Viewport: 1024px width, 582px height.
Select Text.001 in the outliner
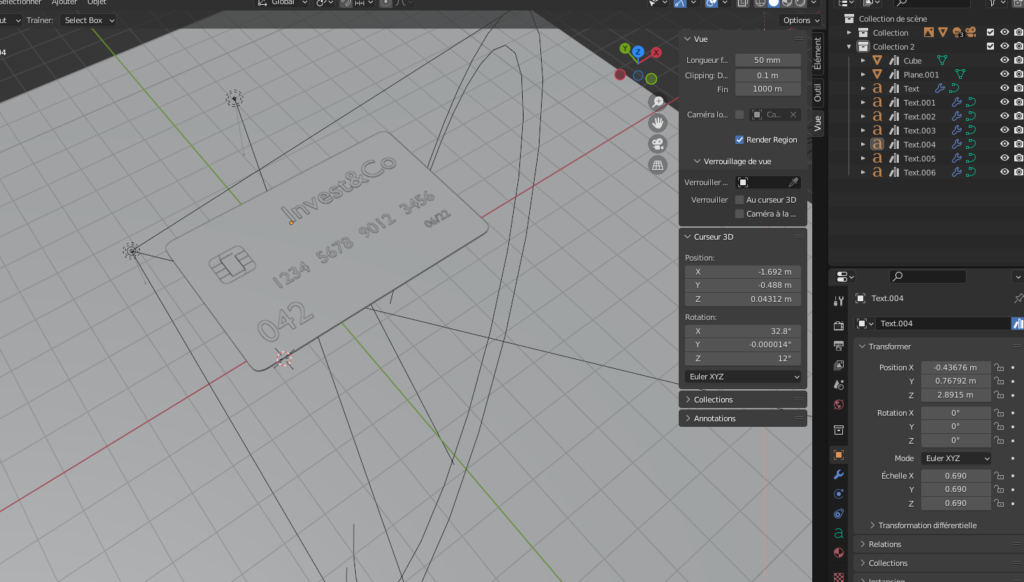click(x=920, y=103)
